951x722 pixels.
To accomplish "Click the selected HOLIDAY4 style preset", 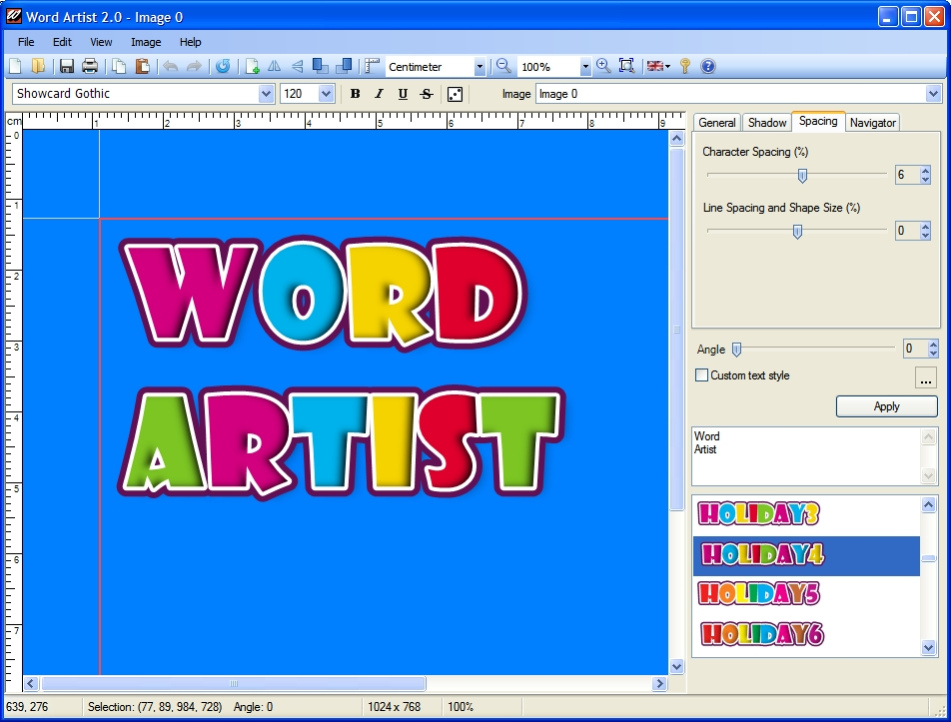I will coord(807,555).
